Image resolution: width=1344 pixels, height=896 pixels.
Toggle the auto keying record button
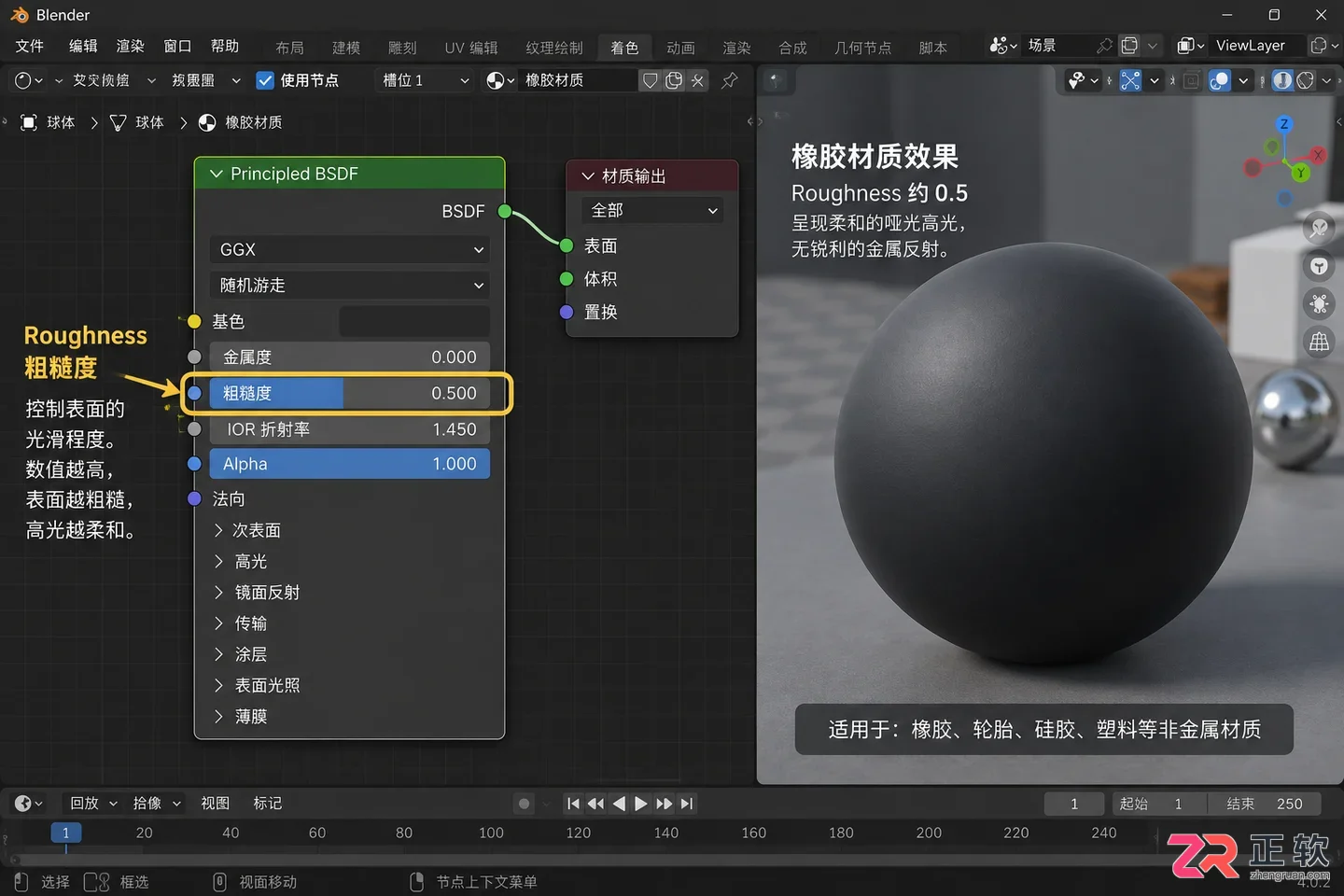[x=525, y=804]
